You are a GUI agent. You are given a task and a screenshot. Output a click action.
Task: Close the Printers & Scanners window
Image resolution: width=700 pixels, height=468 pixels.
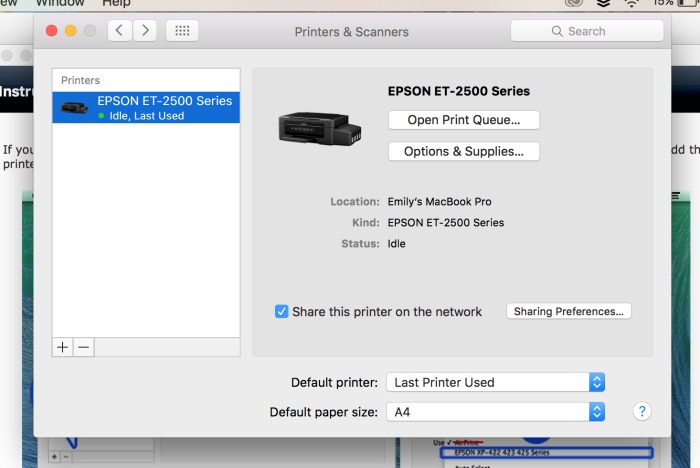(x=52, y=31)
